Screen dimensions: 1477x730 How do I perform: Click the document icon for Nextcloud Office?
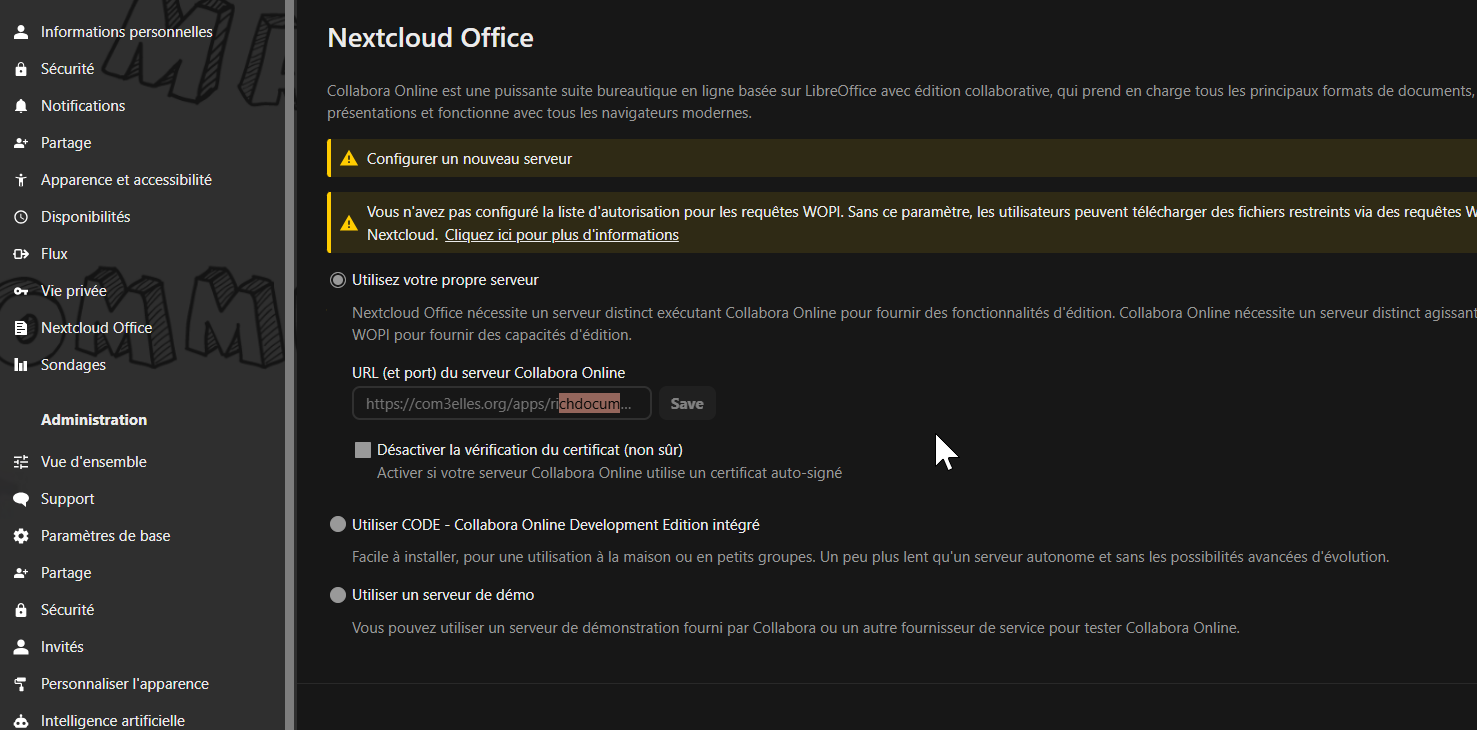(21, 328)
